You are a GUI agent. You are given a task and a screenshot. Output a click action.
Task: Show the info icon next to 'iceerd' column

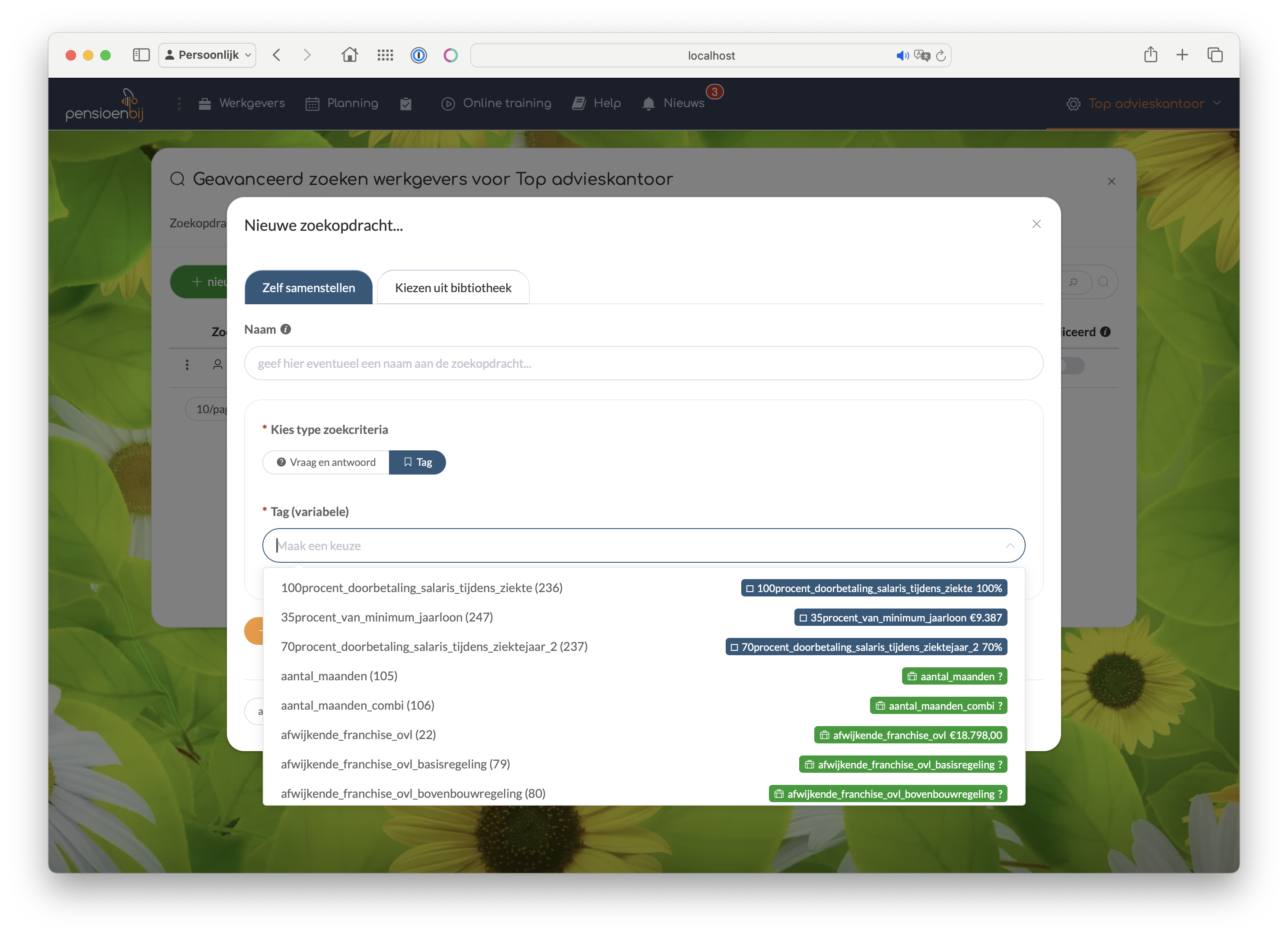(x=1105, y=332)
